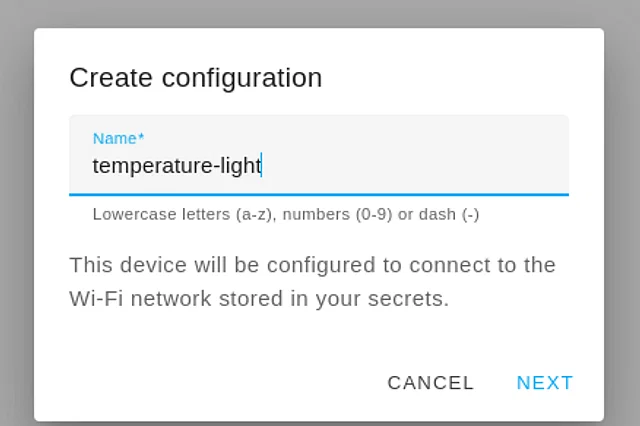Click the "Create configuration" dialog title
Image resolution: width=640 pixels, height=426 pixels.
(x=195, y=77)
